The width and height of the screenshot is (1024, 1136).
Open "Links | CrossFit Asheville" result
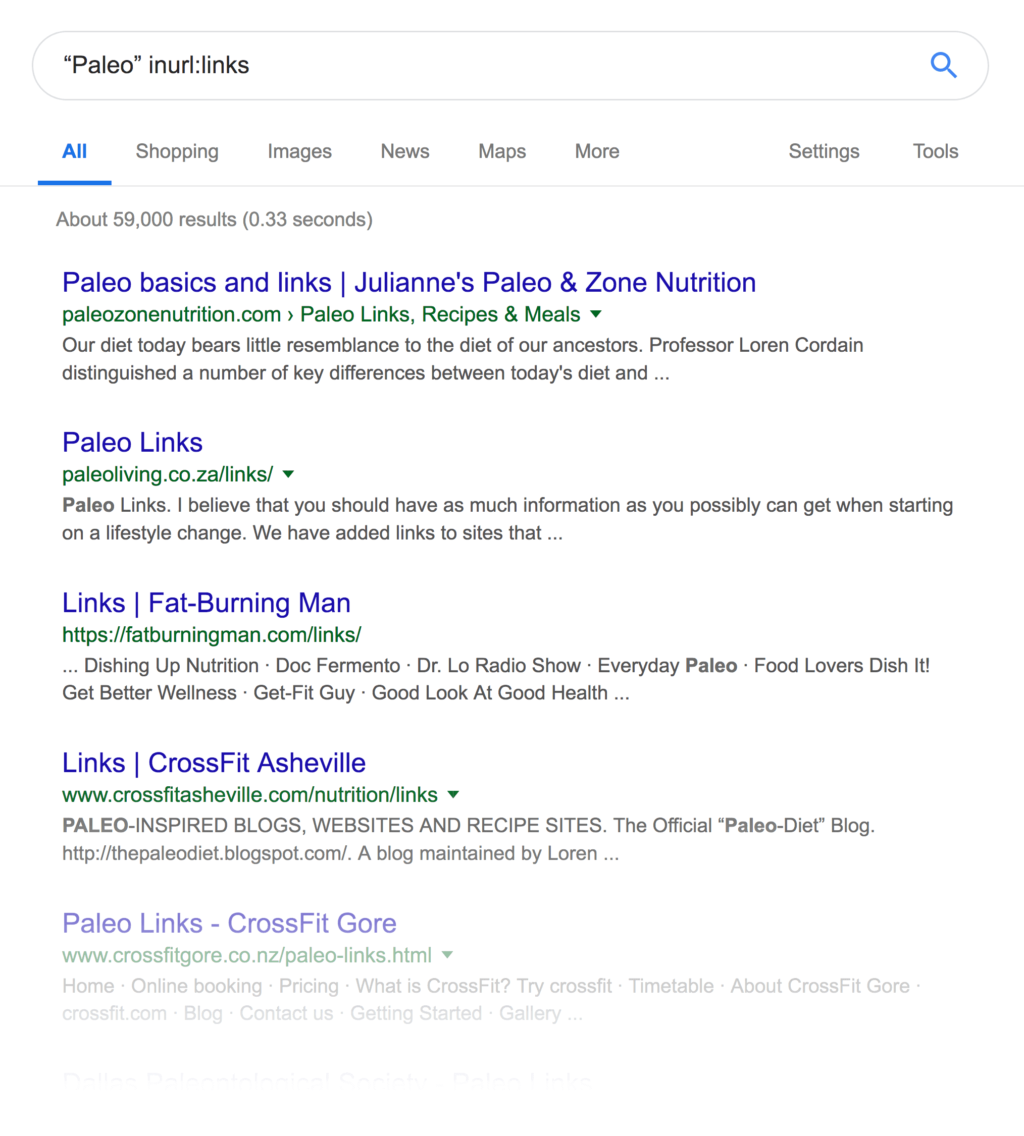213,763
